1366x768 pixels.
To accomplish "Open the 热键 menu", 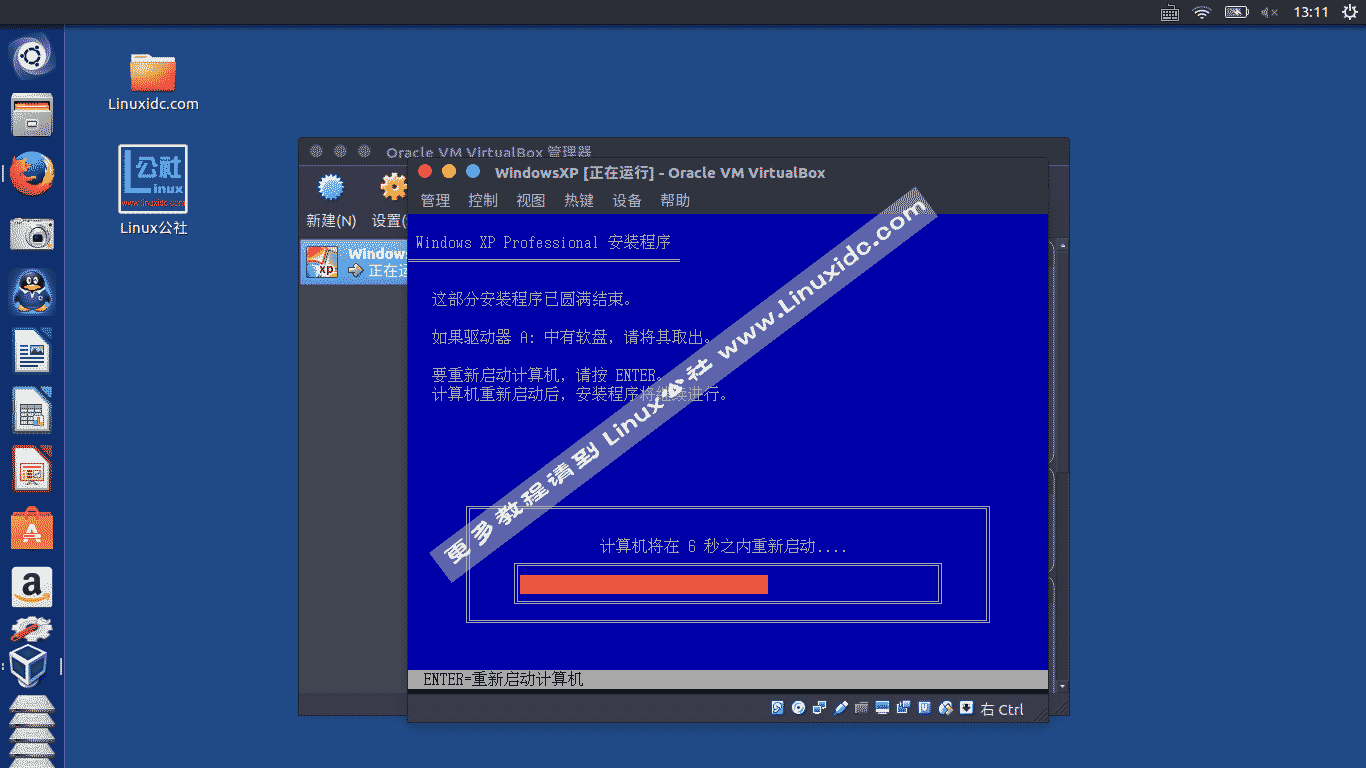I will (x=579, y=200).
